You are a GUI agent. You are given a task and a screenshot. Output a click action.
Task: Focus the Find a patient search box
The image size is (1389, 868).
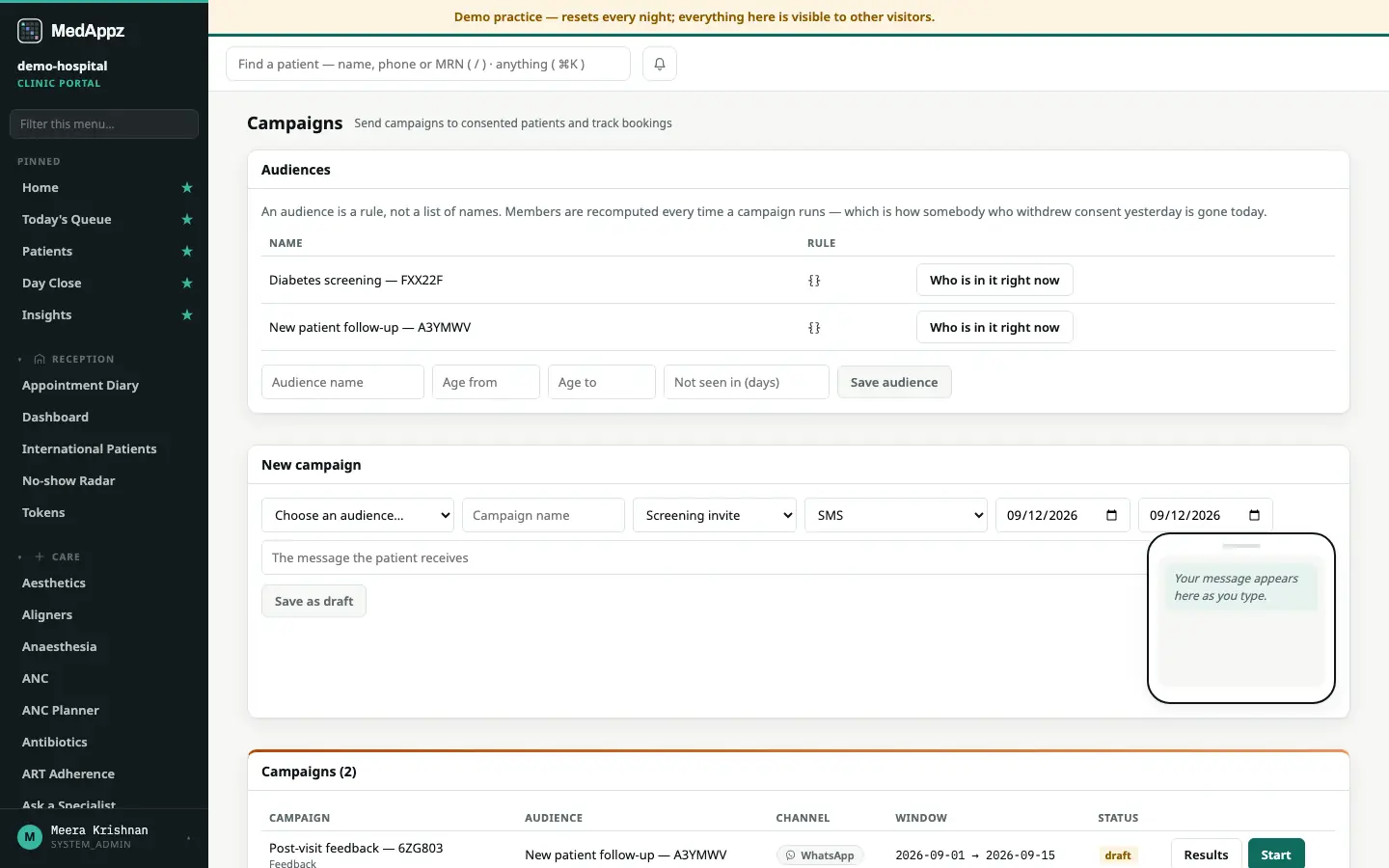click(428, 64)
